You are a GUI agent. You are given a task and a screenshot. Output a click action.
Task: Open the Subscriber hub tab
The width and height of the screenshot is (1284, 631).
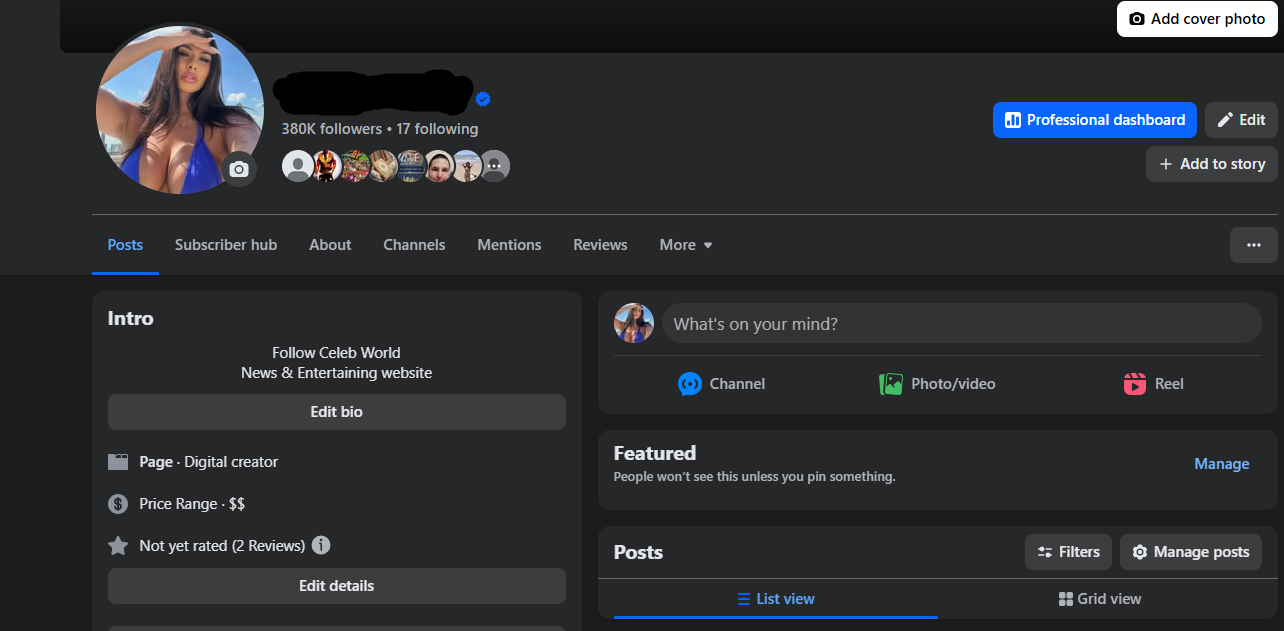tap(226, 245)
